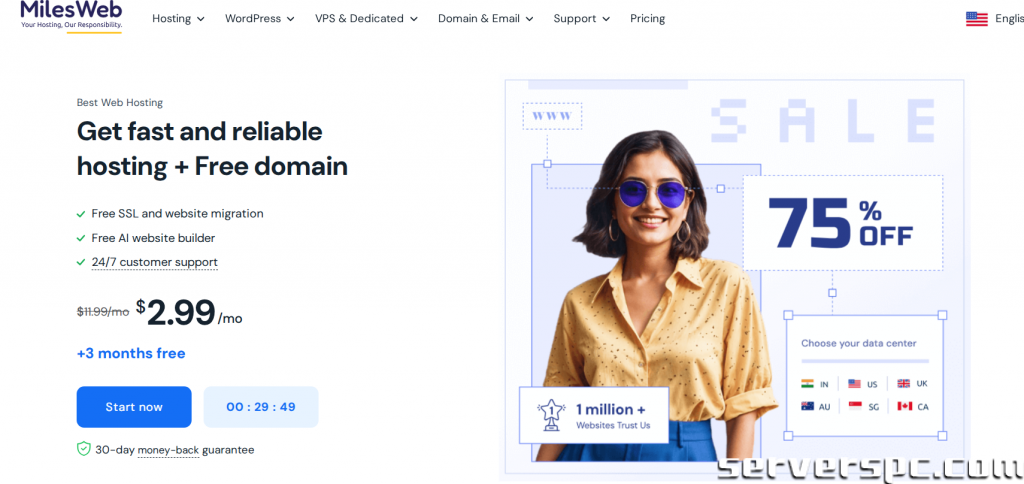Click the 24/7 customer support link
This screenshot has height=484, width=1024.
click(155, 263)
